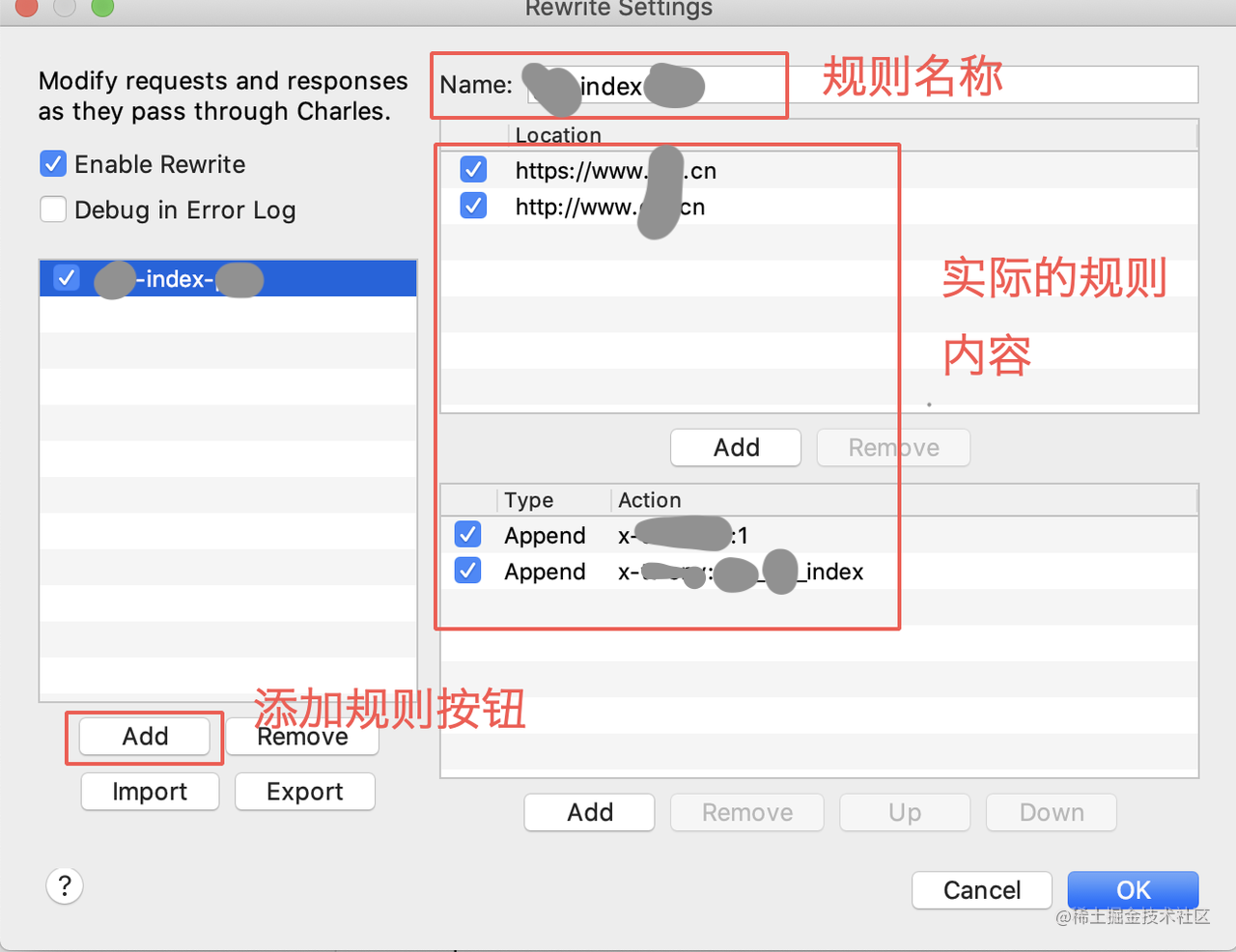Confirm settings with the OK button

[x=1132, y=889]
